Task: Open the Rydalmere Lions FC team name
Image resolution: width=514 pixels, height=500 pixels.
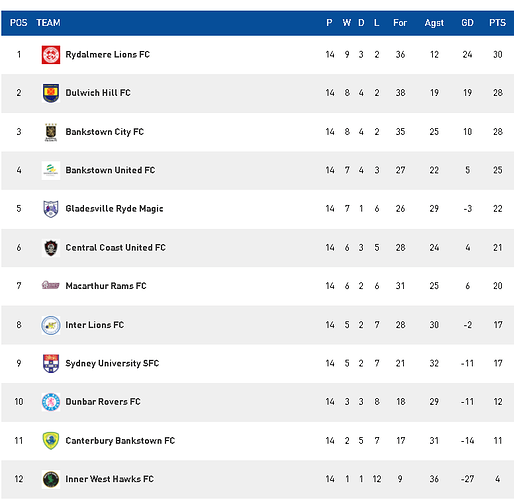Action: point(107,55)
